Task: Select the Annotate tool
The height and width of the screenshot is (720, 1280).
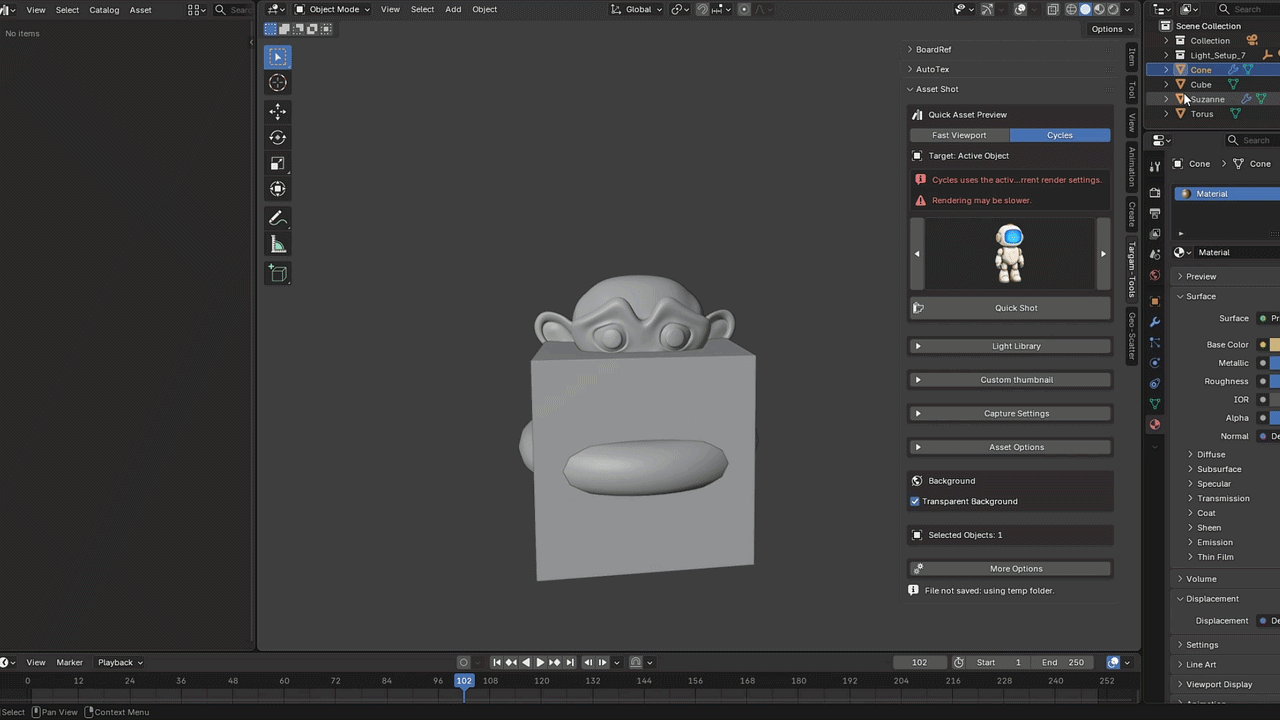Action: pos(278,218)
